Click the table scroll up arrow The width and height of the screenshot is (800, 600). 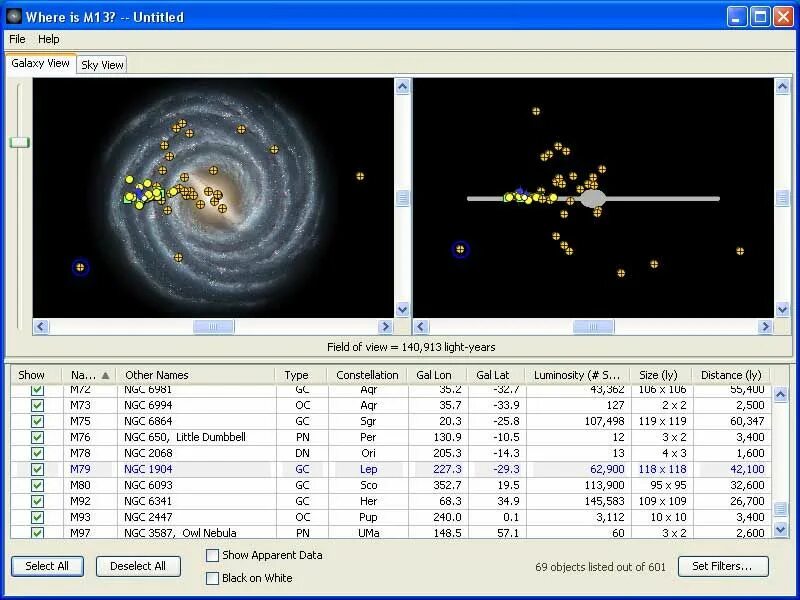click(781, 394)
